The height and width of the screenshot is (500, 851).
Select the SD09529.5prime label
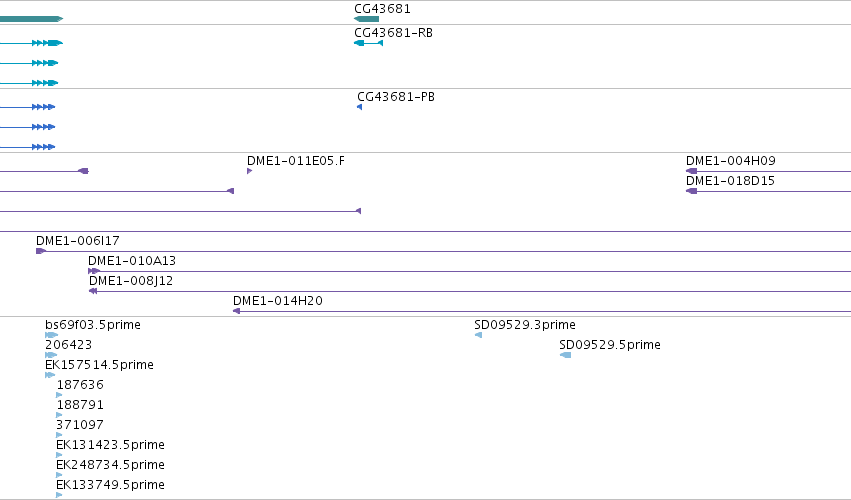click(610, 345)
